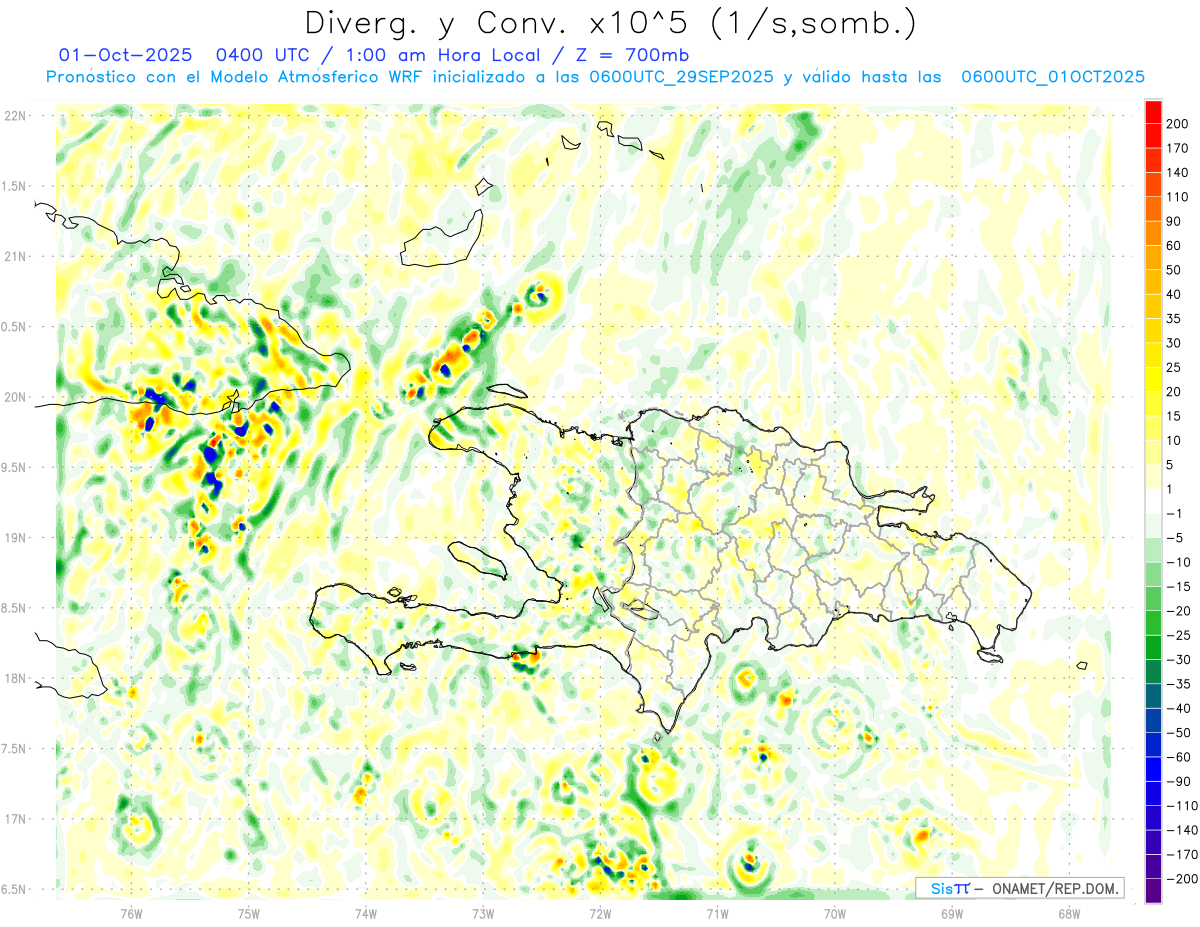This screenshot has height=927, width=1200.
Task: Click the red swatch above 200 on the color bar
Action: pos(1153,112)
